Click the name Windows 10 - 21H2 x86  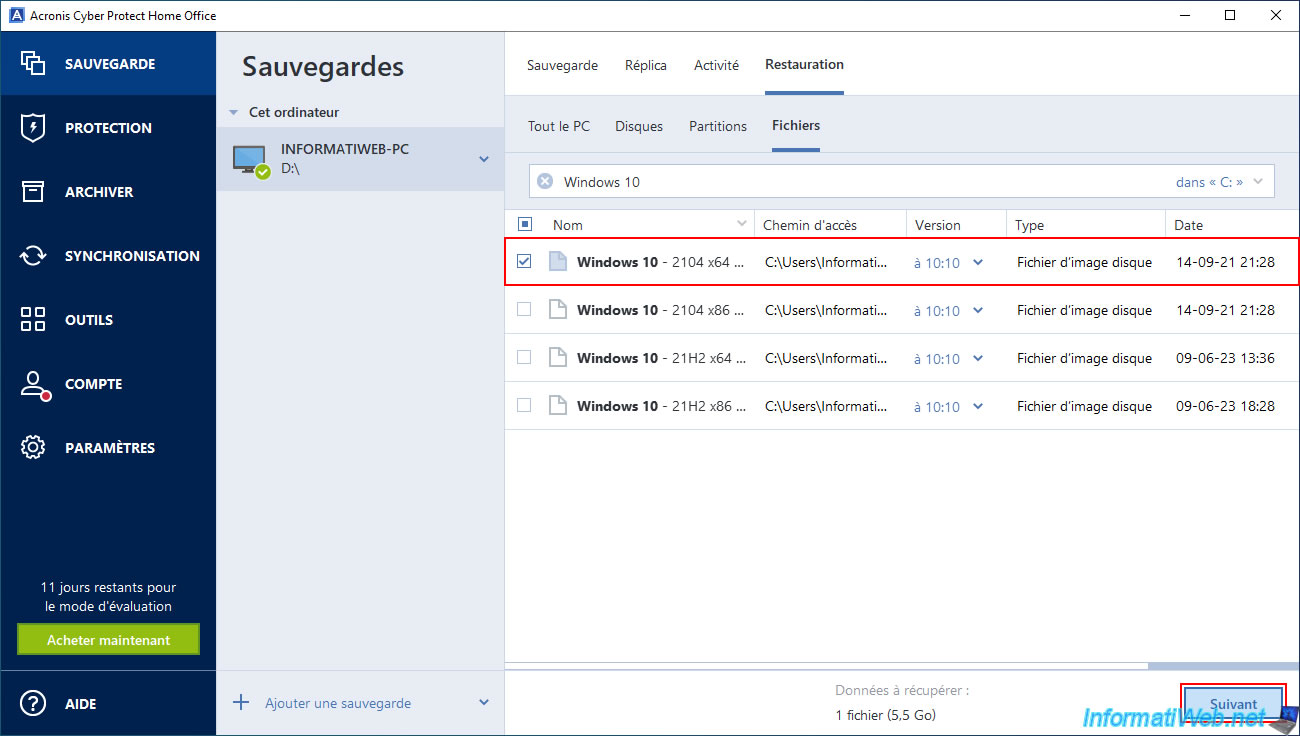[x=660, y=406]
